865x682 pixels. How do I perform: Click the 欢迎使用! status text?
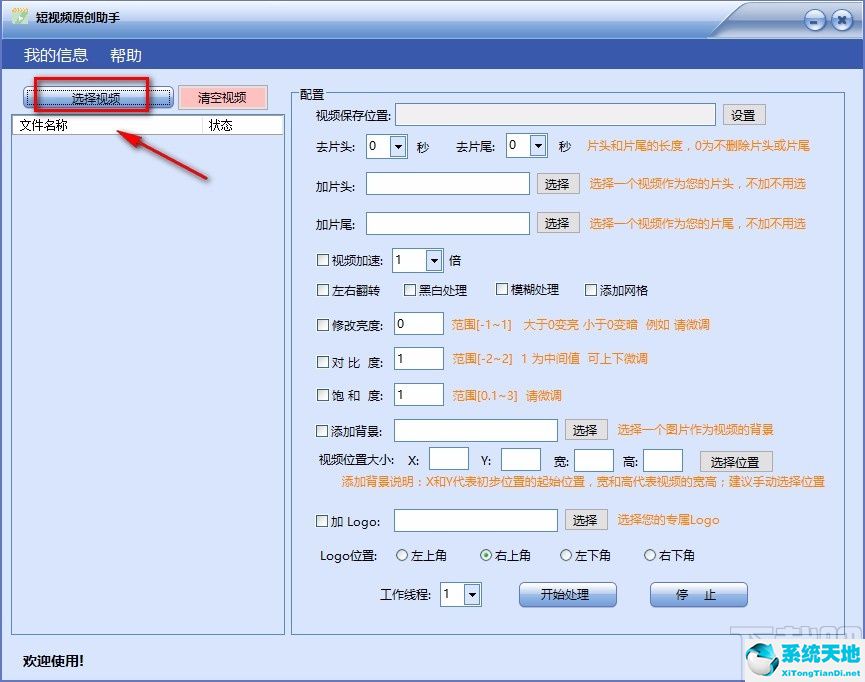click(54, 660)
